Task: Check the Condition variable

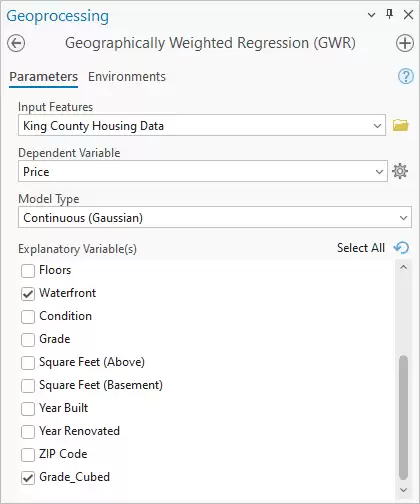Action: point(28,317)
